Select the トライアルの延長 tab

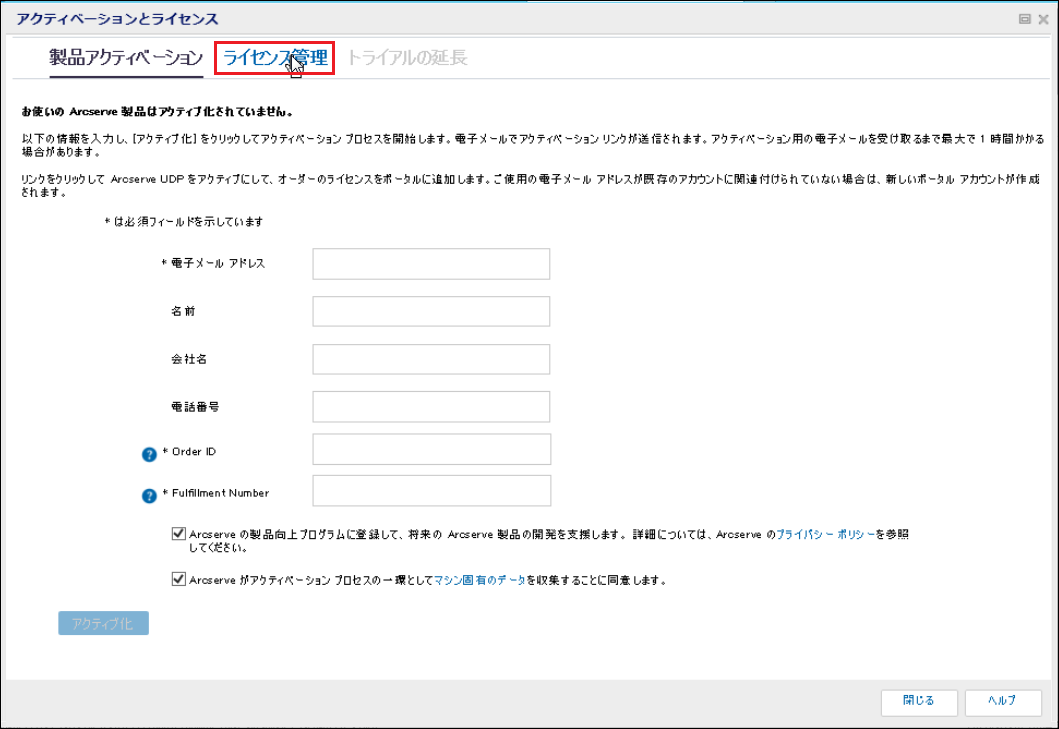pos(407,58)
